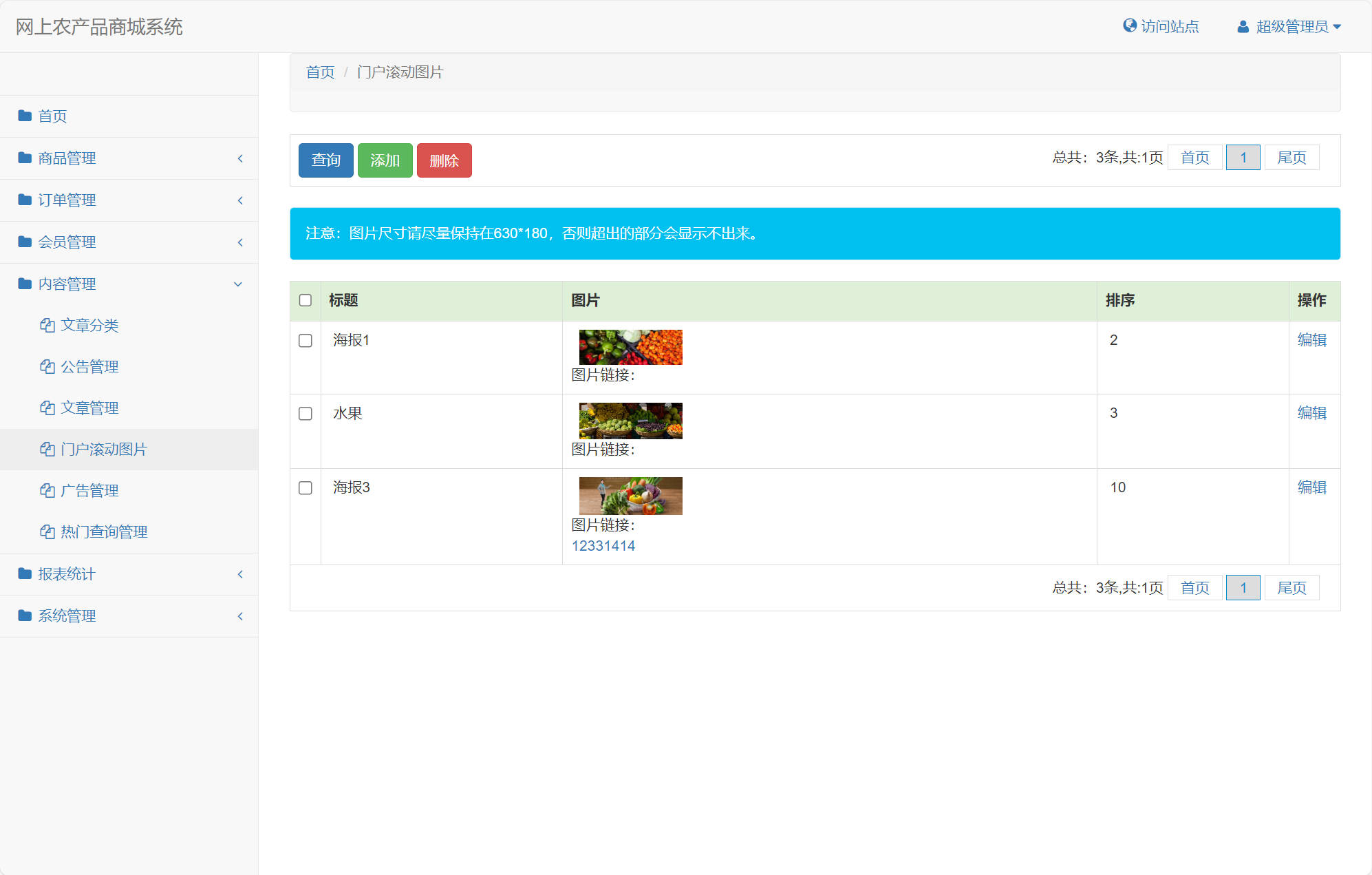Check the checkbox for 海报1 row
The image size is (1372, 875).
click(306, 340)
